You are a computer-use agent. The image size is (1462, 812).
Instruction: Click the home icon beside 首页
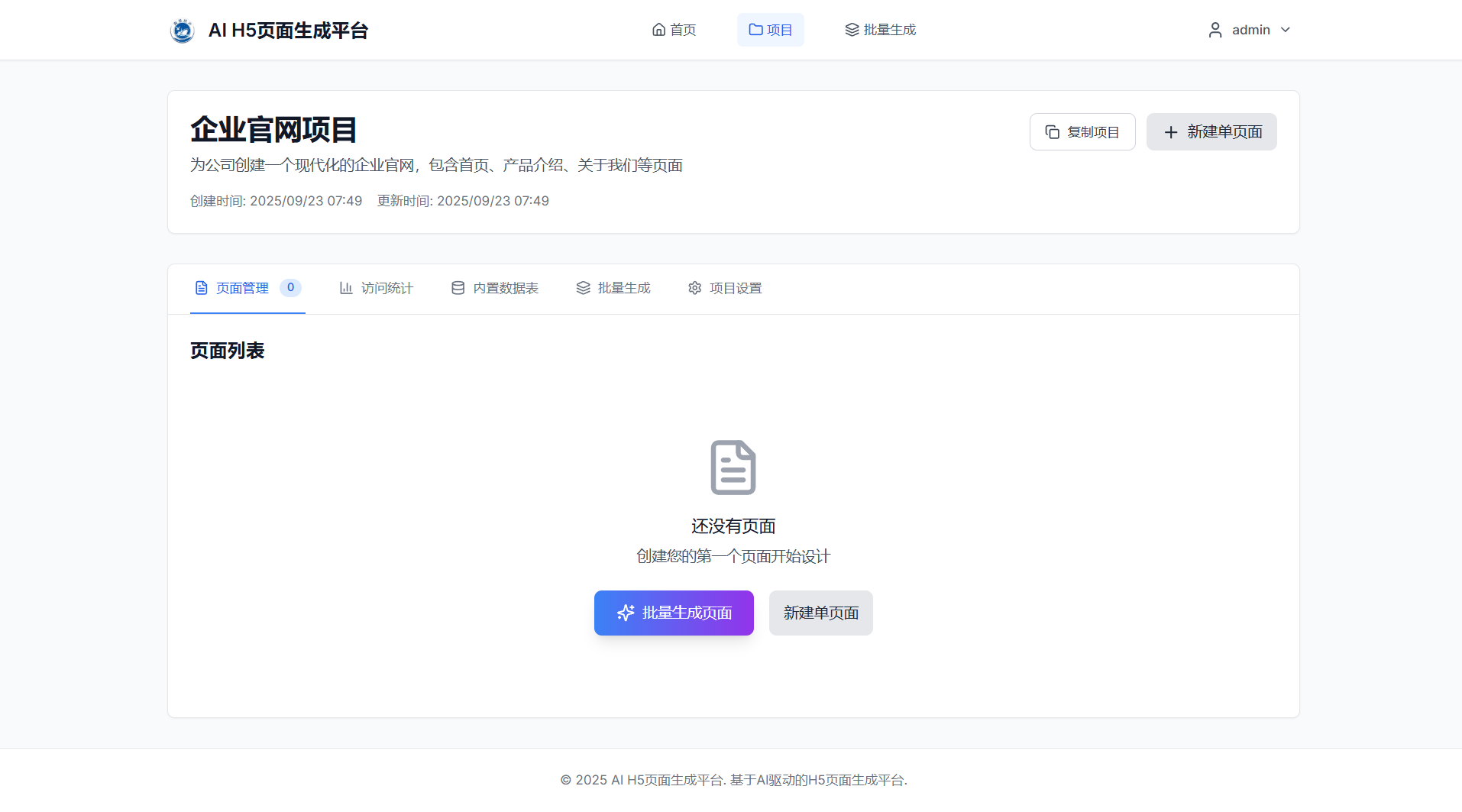[658, 30]
